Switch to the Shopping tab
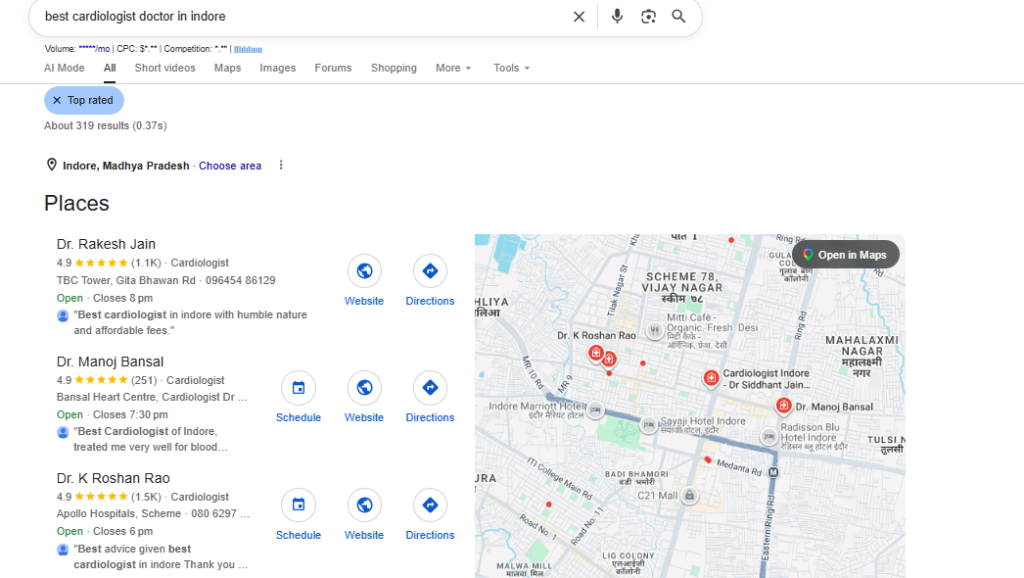Image resolution: width=1024 pixels, height=578 pixels. [x=394, y=68]
